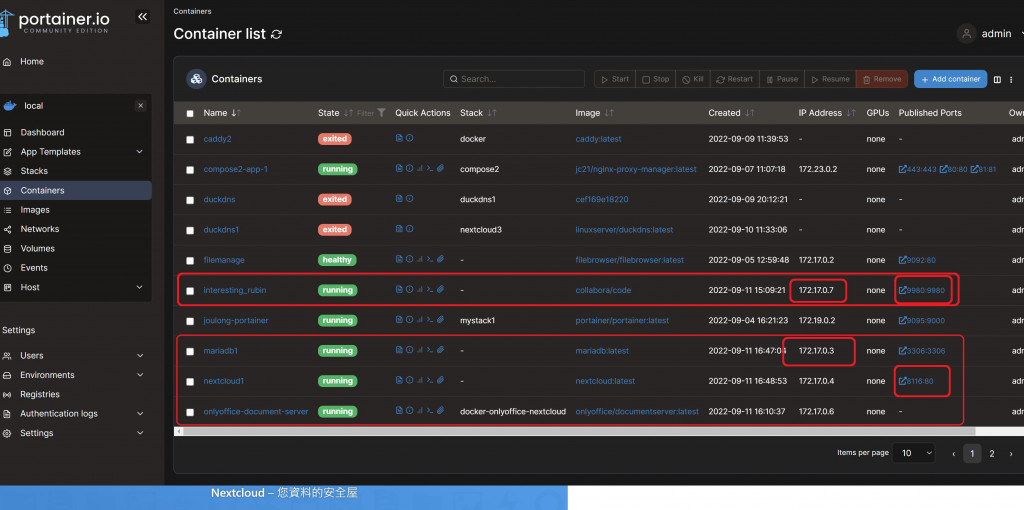Open the logs icon for caddy2
This screenshot has height=510, width=1024.
pos(399,138)
